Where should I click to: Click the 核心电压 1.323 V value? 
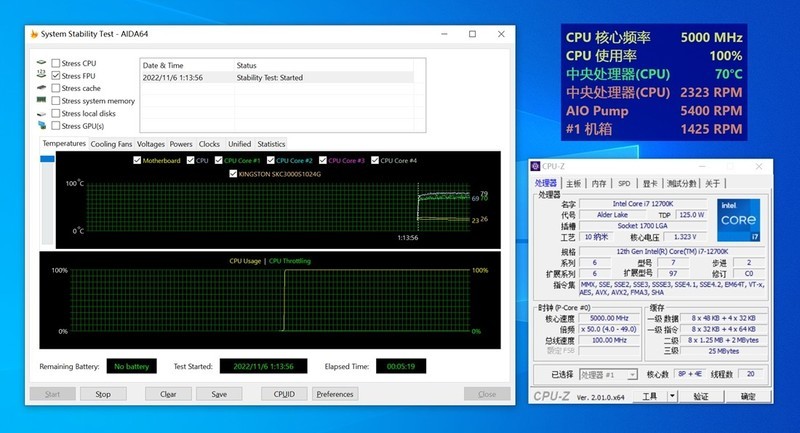point(685,237)
